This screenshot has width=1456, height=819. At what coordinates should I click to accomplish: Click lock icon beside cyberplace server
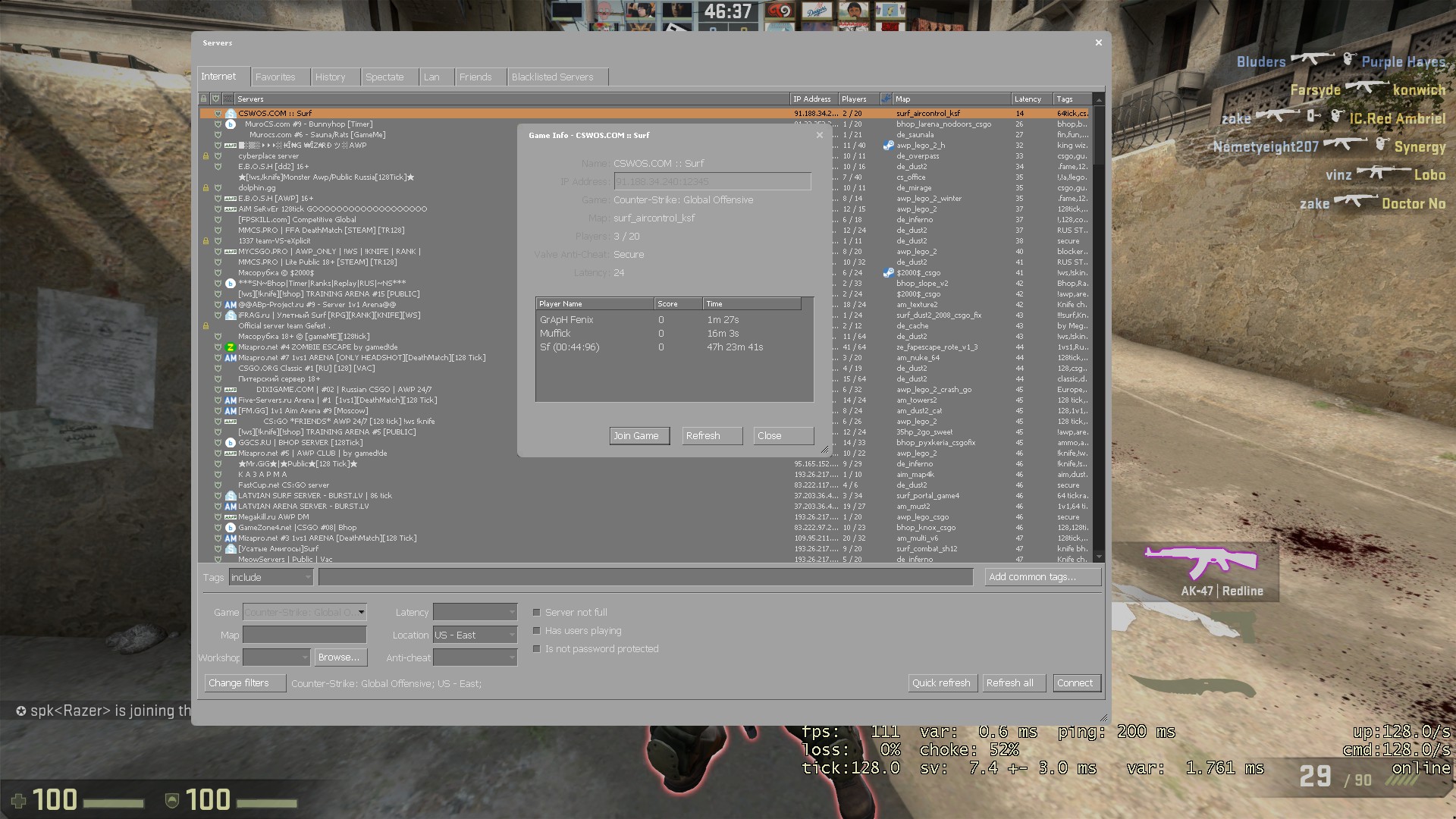[206, 156]
